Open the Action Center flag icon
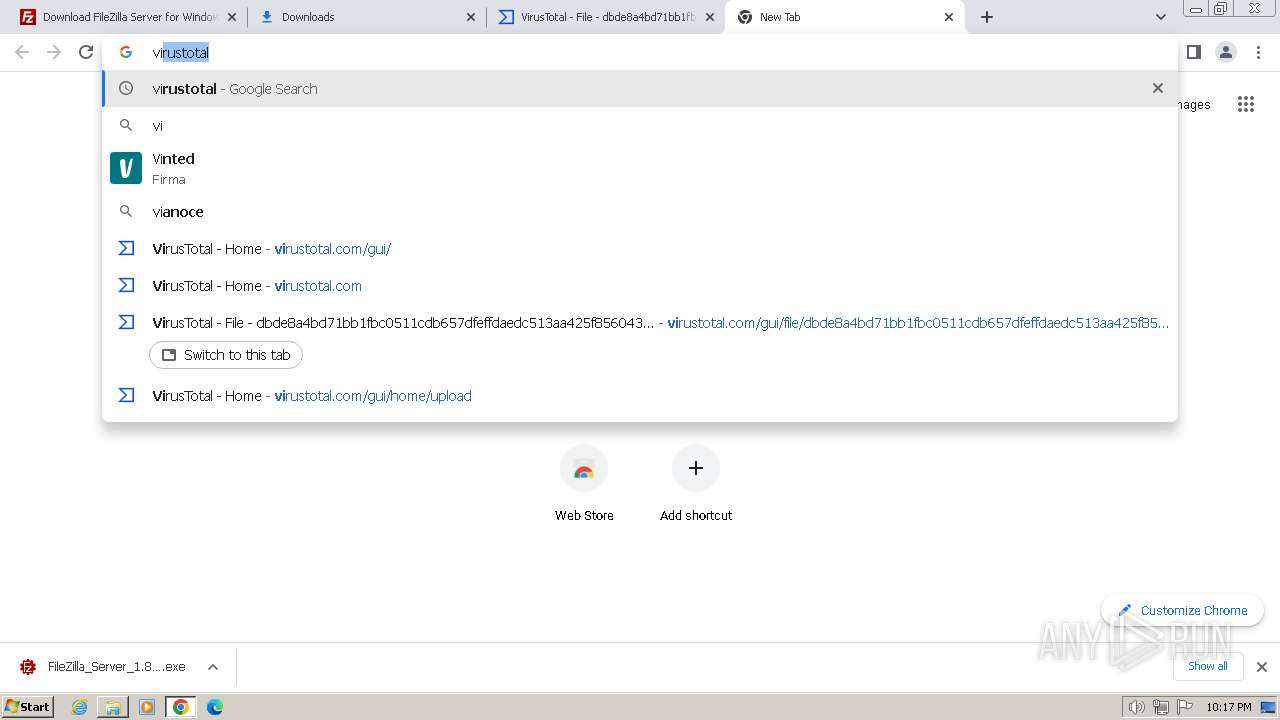This screenshot has width=1280, height=720. click(x=1185, y=707)
